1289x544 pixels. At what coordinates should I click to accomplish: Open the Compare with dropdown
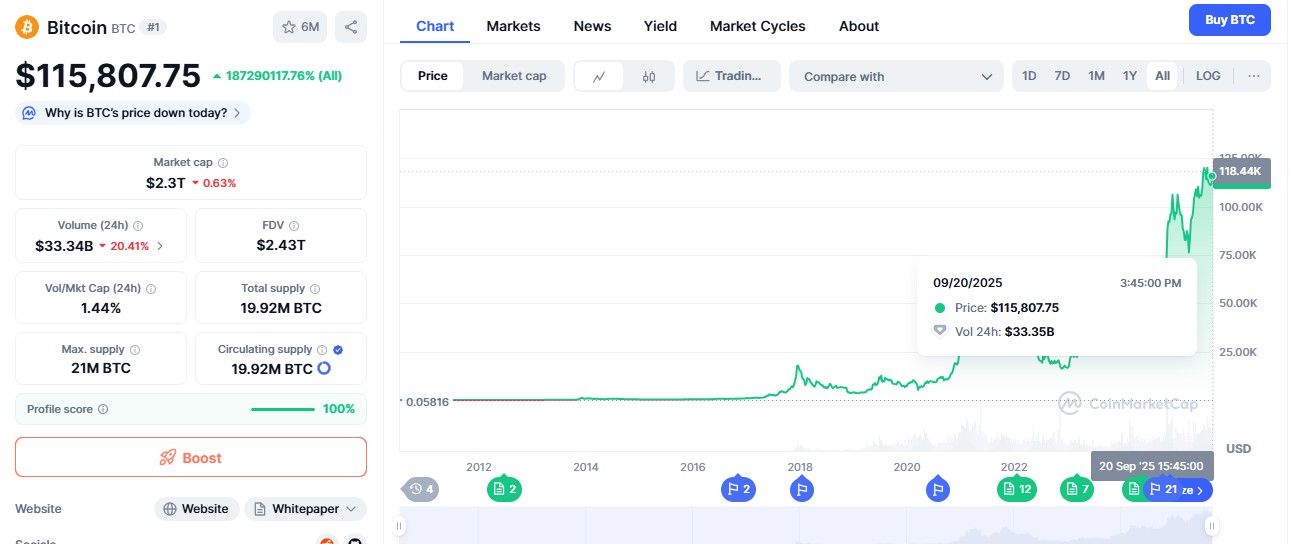pos(897,76)
